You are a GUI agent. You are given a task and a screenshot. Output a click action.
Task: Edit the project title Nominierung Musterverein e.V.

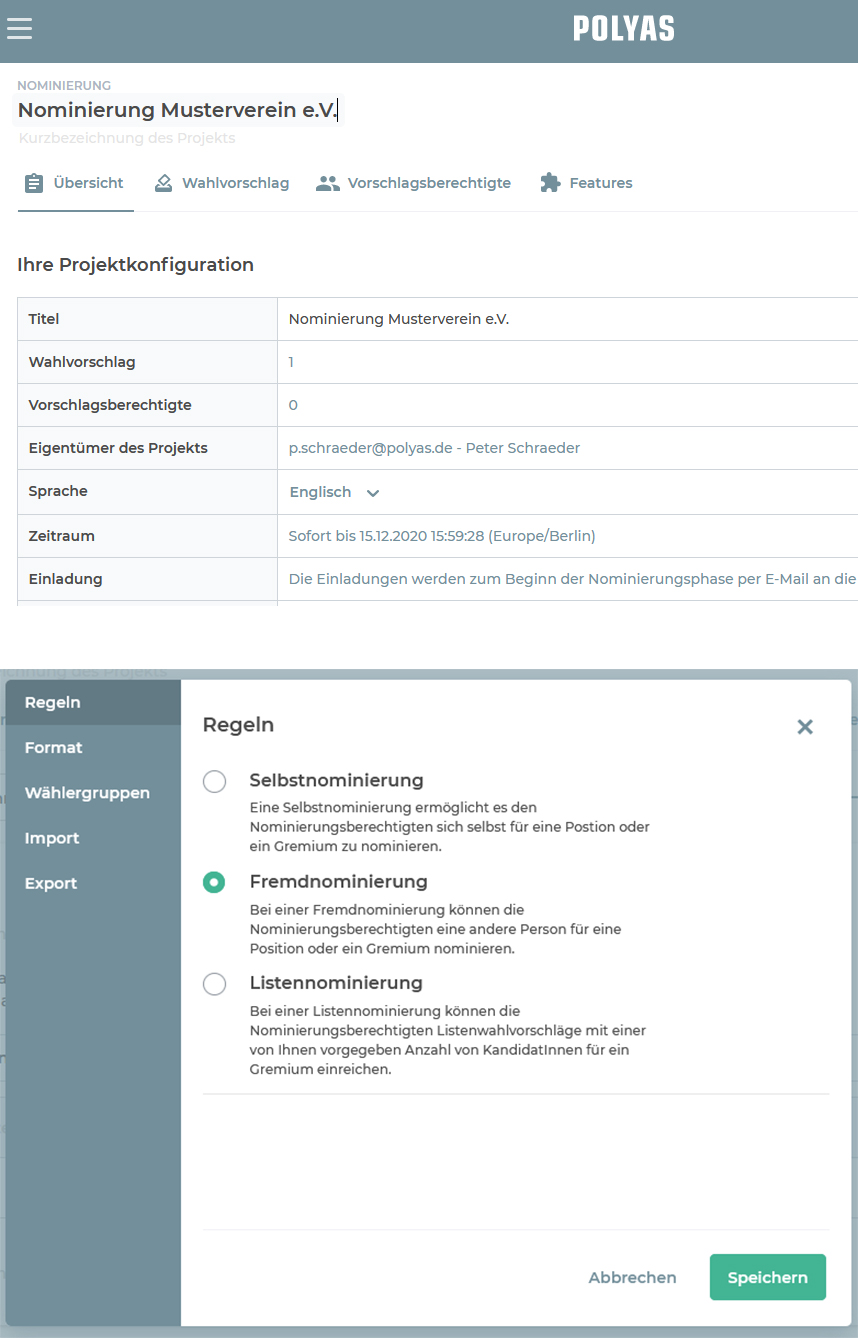(x=177, y=110)
